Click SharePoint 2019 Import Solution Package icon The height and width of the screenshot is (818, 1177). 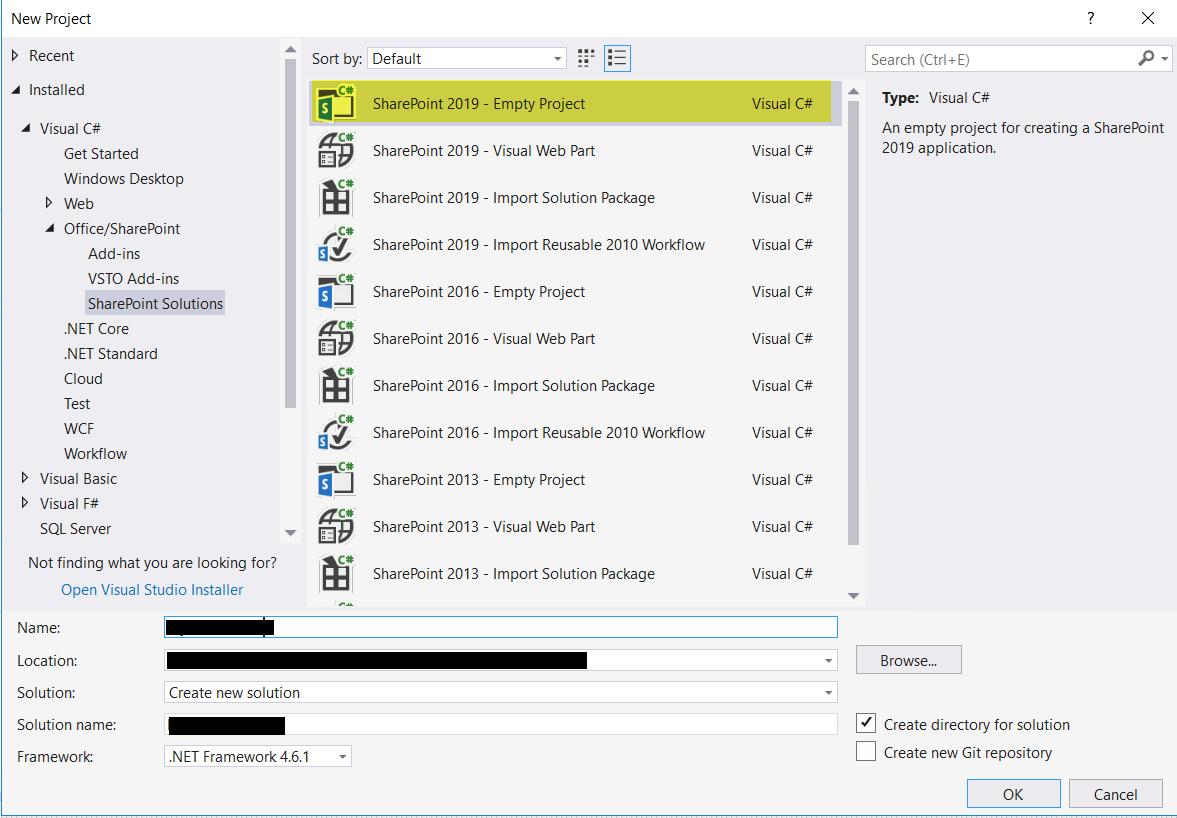click(x=336, y=197)
